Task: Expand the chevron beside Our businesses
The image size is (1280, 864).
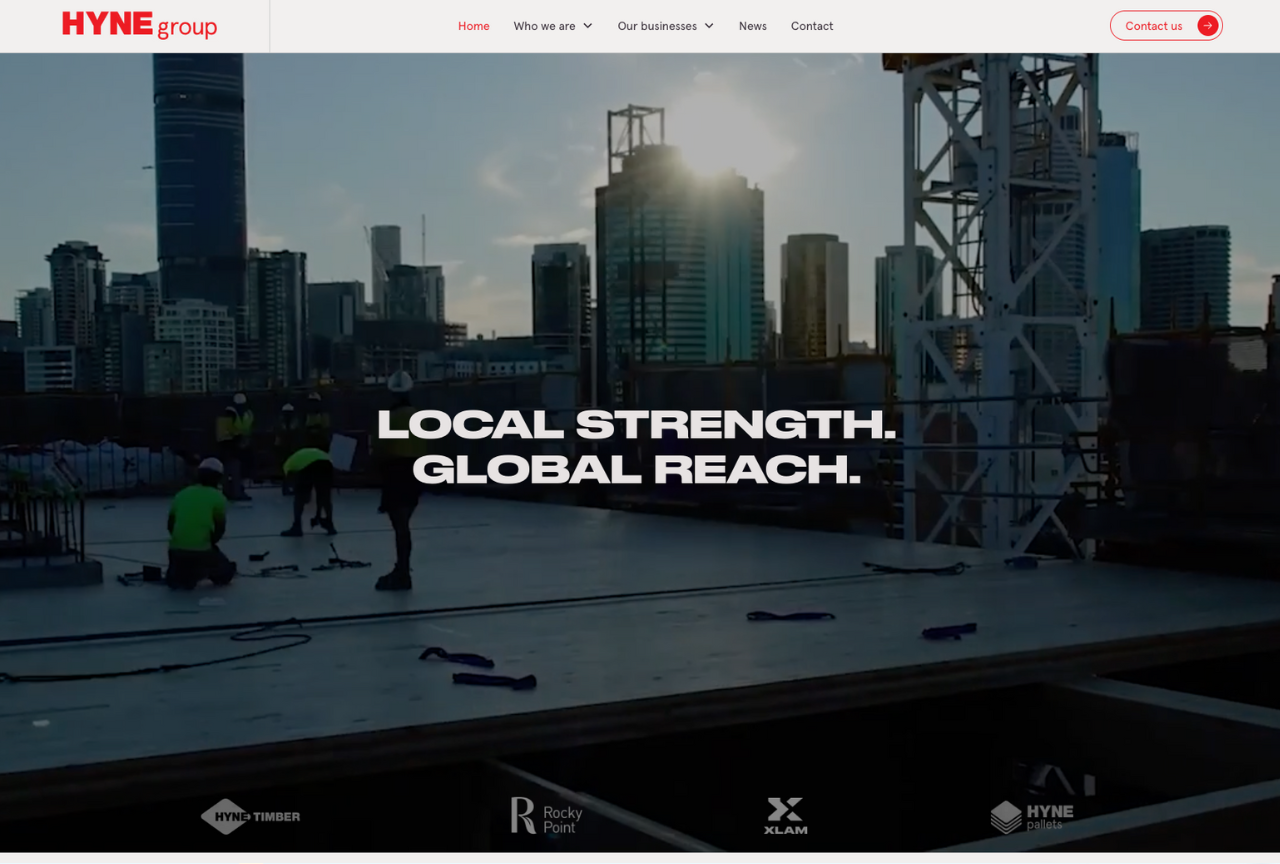Action: (x=709, y=26)
